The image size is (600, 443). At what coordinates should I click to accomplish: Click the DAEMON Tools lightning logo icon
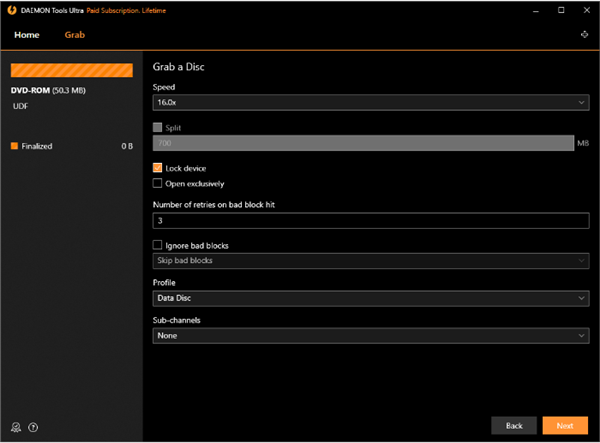[12, 10]
